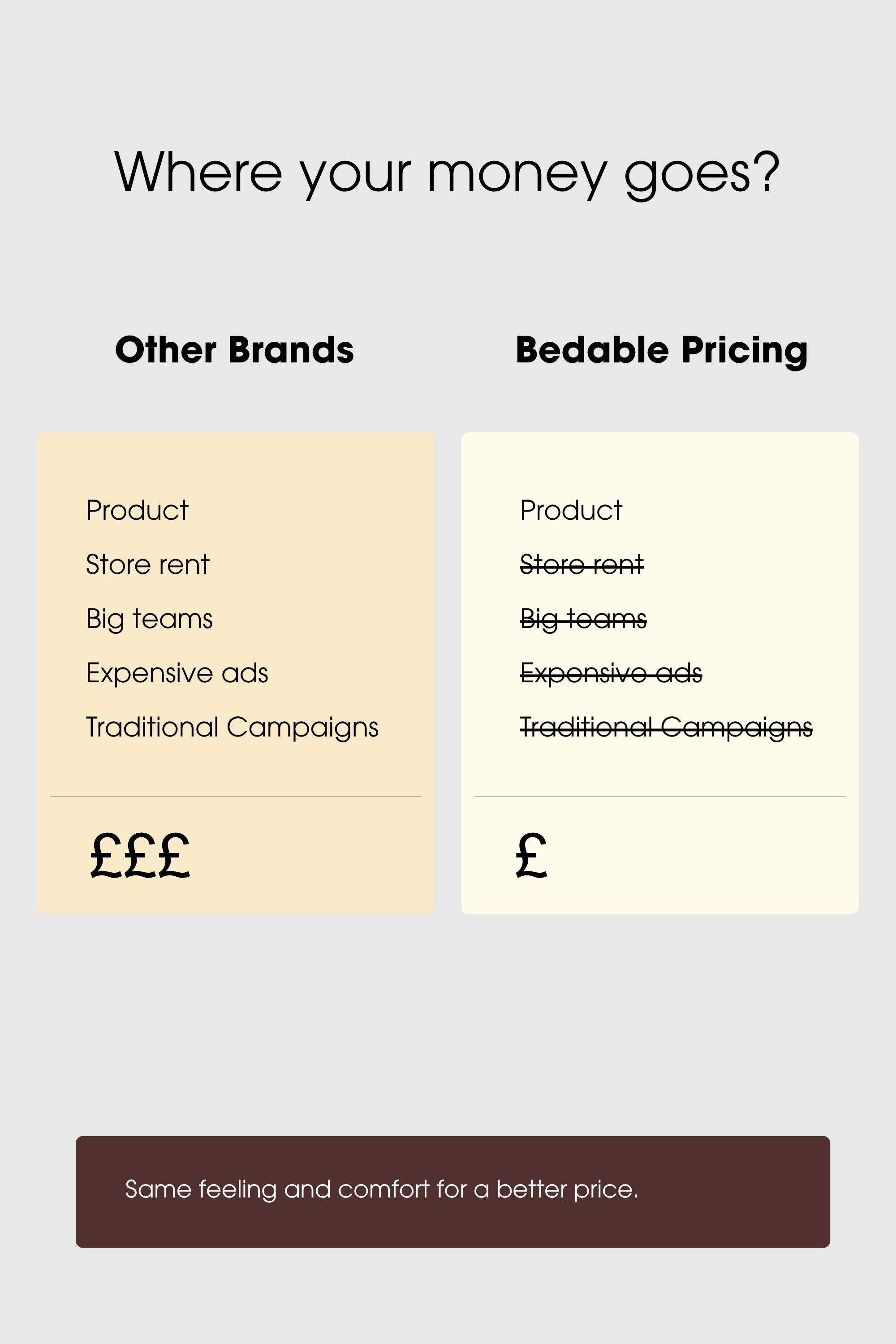The height and width of the screenshot is (1344, 896).
Task: Click the single pound sign price icon
Action: [x=531, y=855]
